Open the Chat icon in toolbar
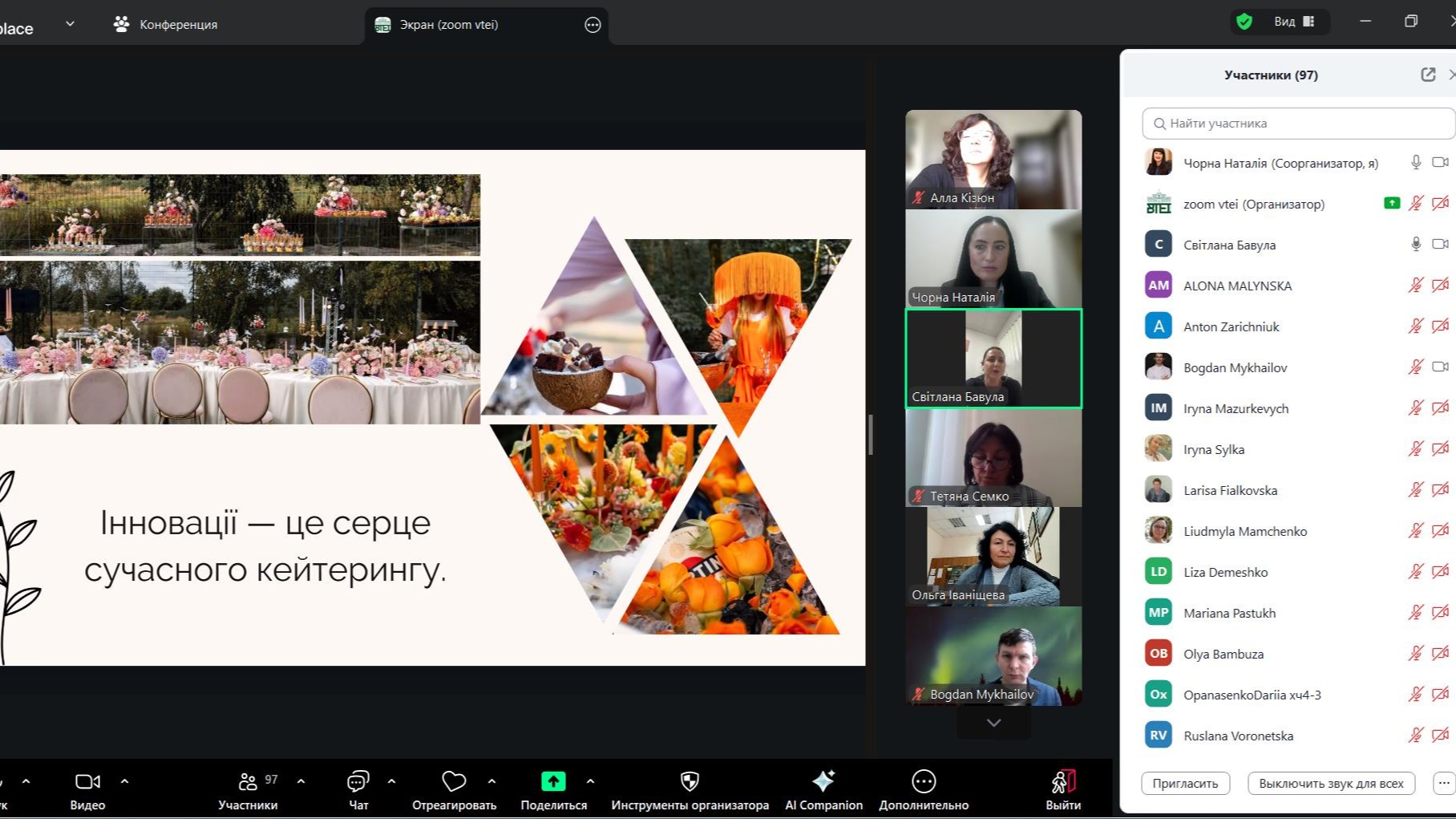Viewport: 1456px width, 819px height. [x=358, y=781]
